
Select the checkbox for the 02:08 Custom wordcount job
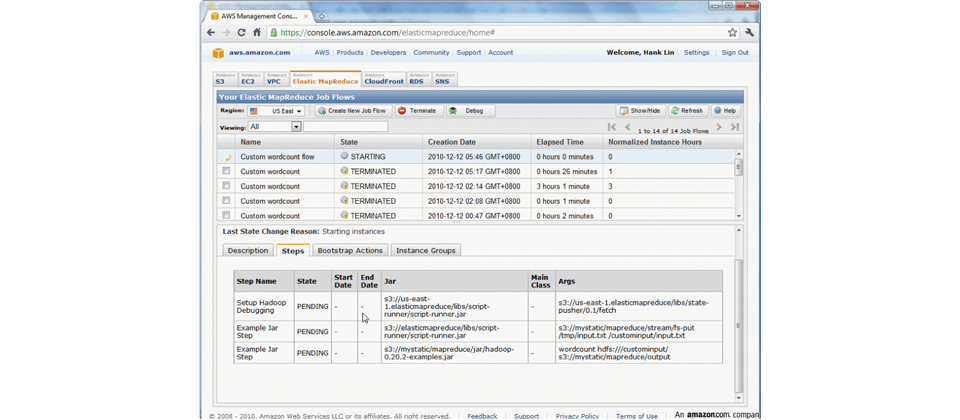[x=227, y=201]
